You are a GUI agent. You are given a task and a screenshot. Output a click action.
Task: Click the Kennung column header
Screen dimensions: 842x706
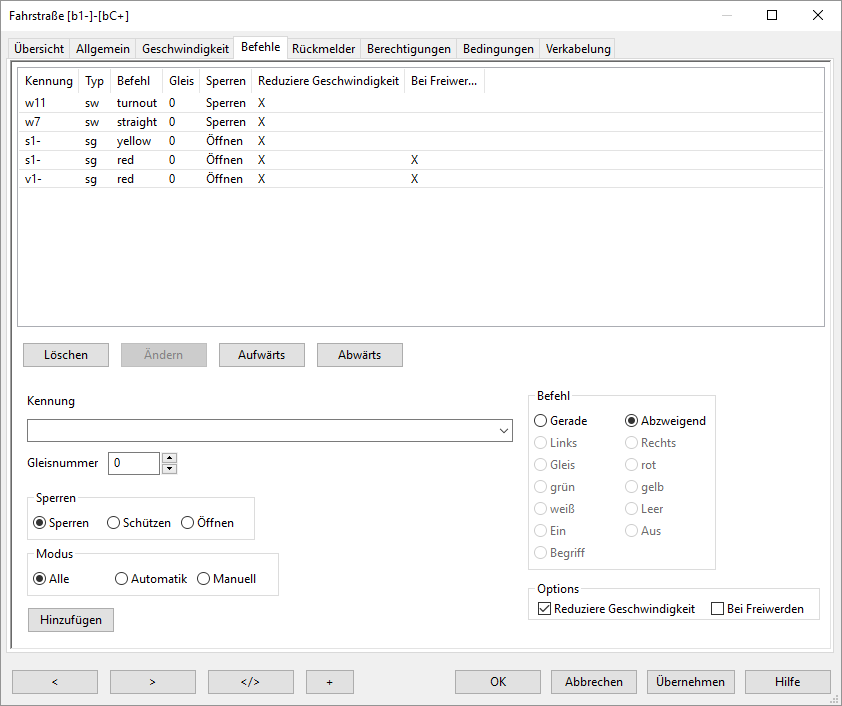tap(49, 81)
